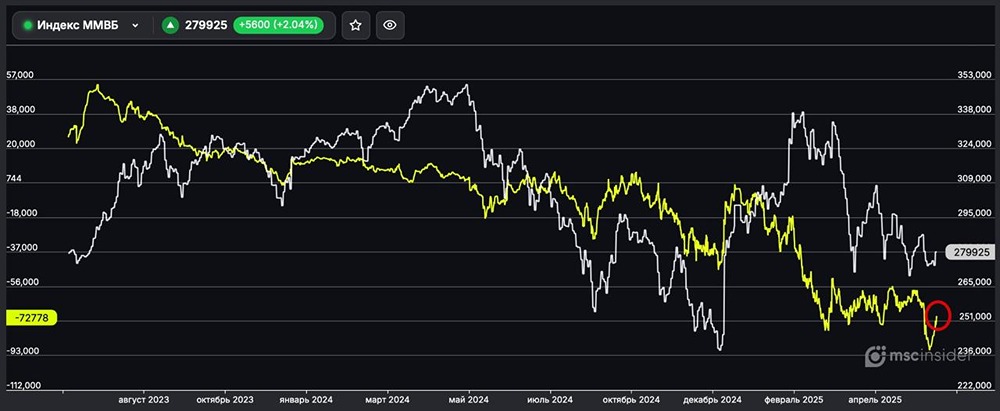Click the май 2024 time axis label
This screenshot has width=1000, height=411.
point(469,400)
